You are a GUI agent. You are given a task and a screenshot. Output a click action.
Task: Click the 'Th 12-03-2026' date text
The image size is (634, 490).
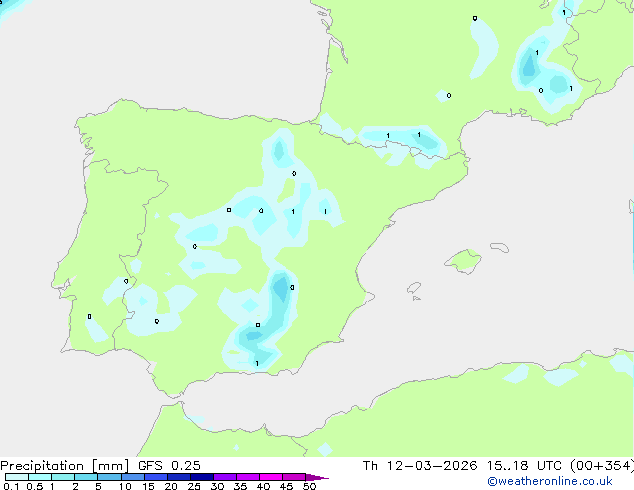point(420,466)
